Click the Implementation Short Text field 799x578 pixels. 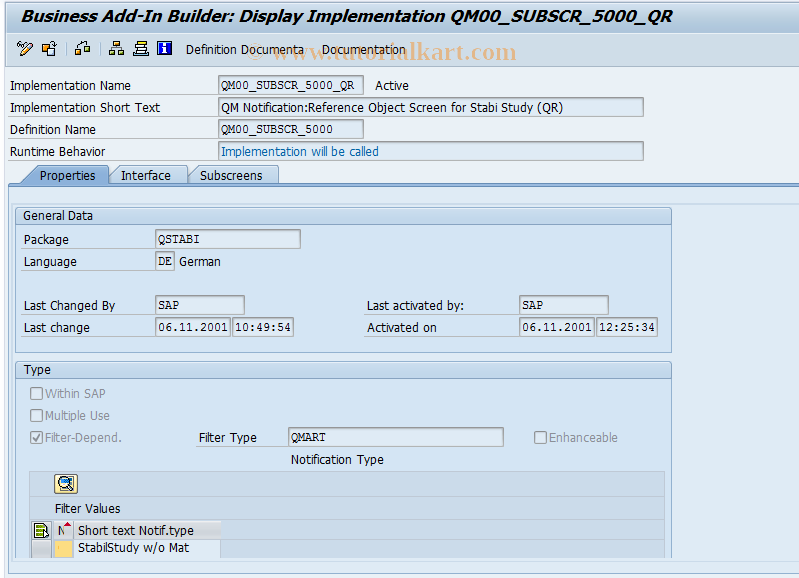pyautogui.click(x=431, y=108)
